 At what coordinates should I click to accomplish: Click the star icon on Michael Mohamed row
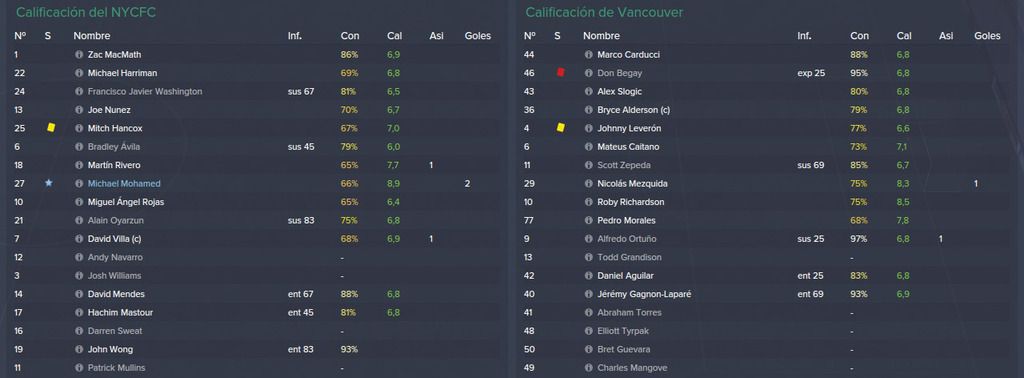point(48,183)
